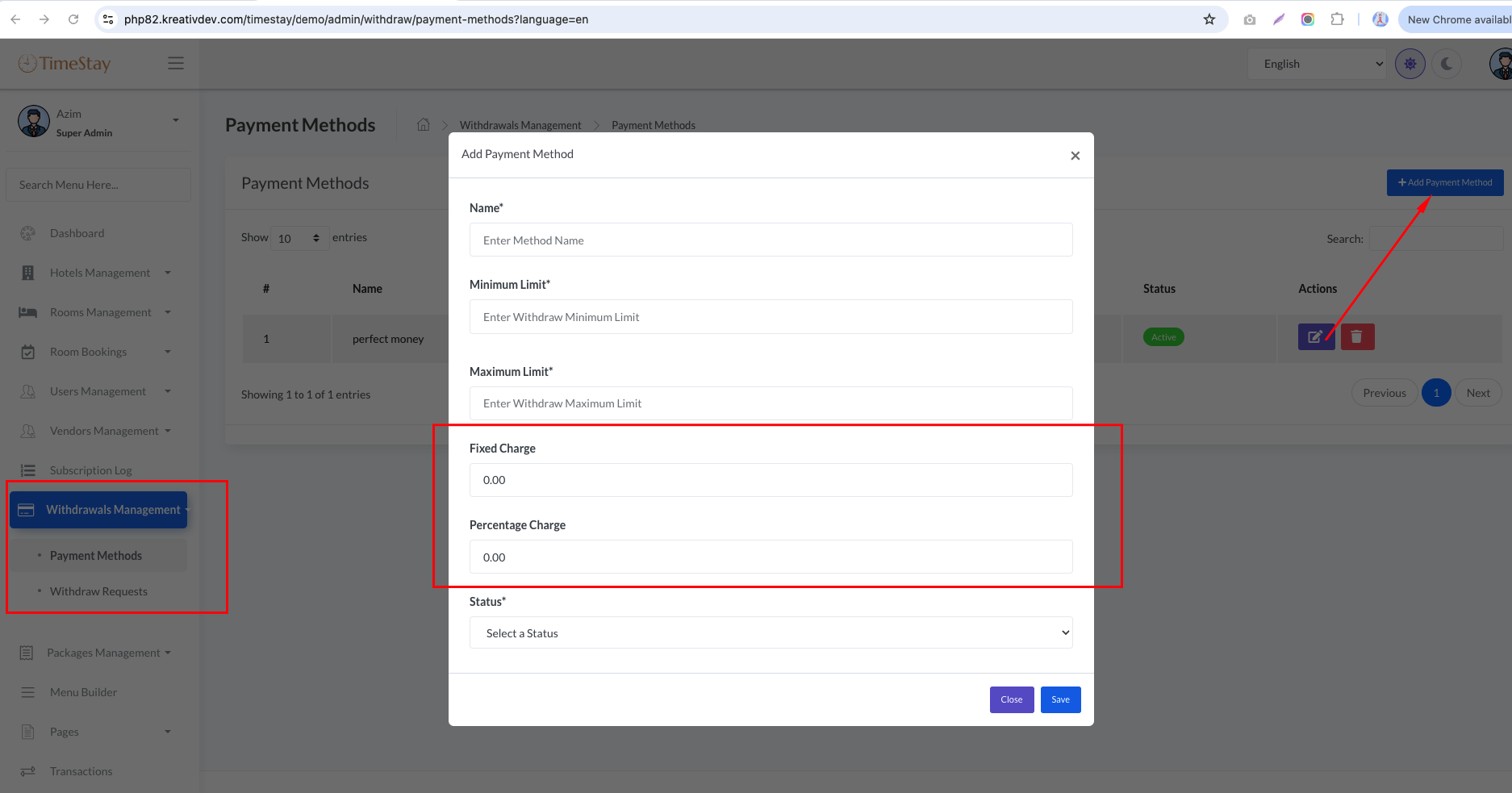Screen dimensions: 1512x793
Task: Click the browser address bar URL
Action: click(356, 19)
